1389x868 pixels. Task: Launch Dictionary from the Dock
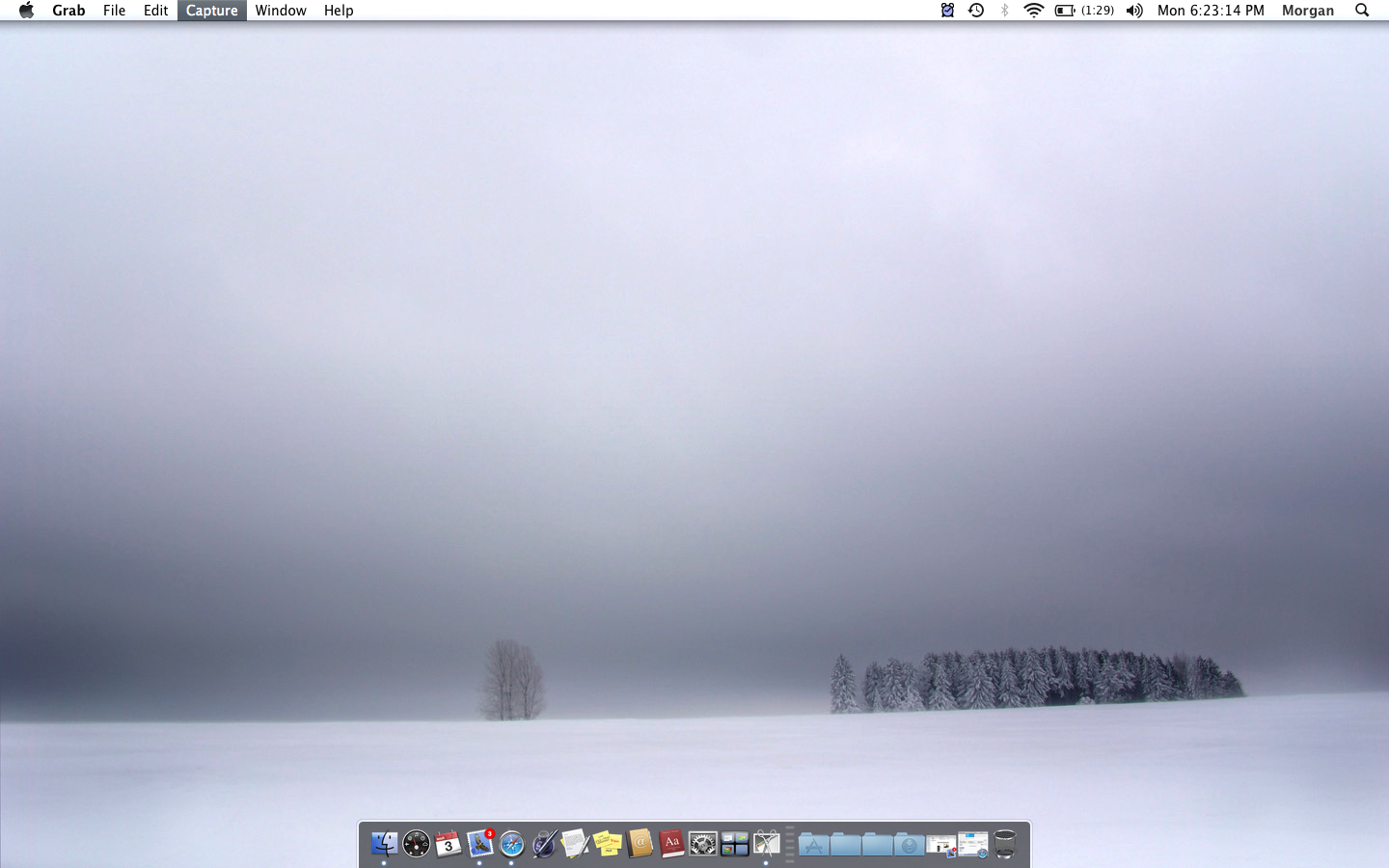671,844
